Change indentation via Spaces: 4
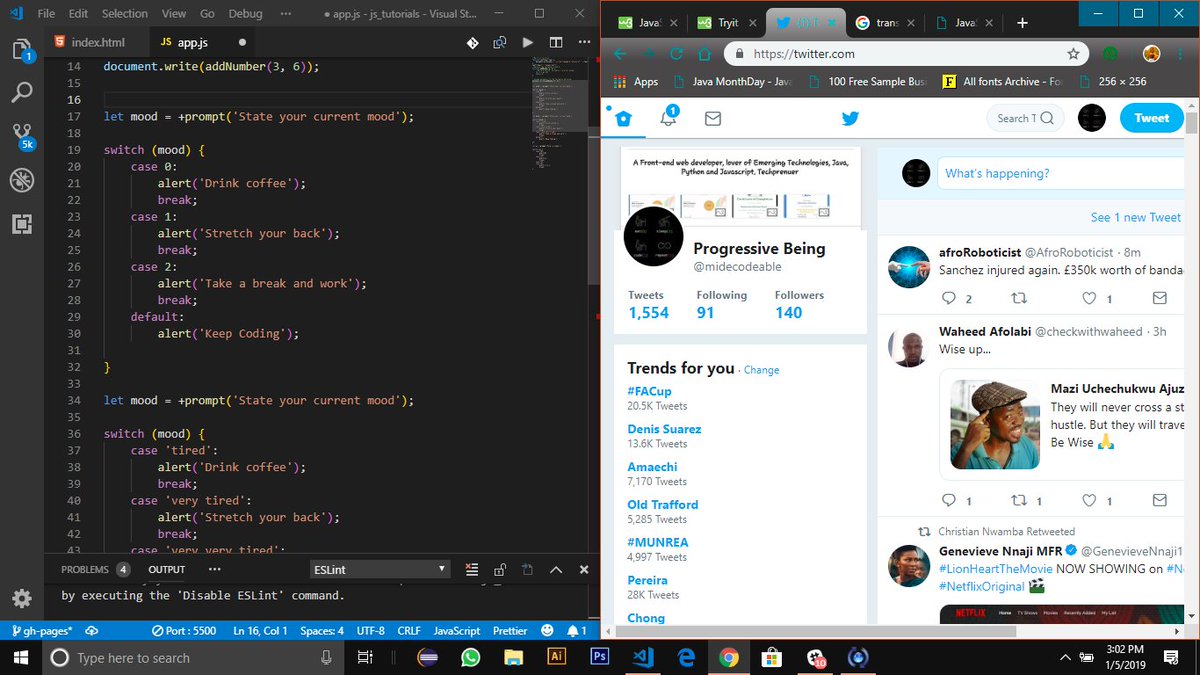This screenshot has height=675, width=1200. [x=322, y=631]
